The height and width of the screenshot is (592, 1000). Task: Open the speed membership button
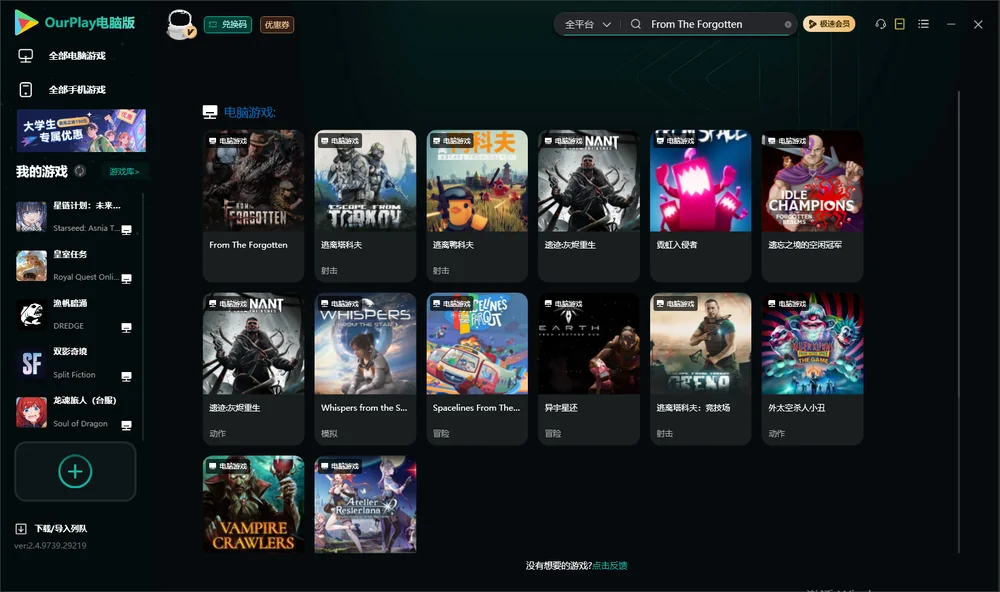pyautogui.click(x=829, y=24)
